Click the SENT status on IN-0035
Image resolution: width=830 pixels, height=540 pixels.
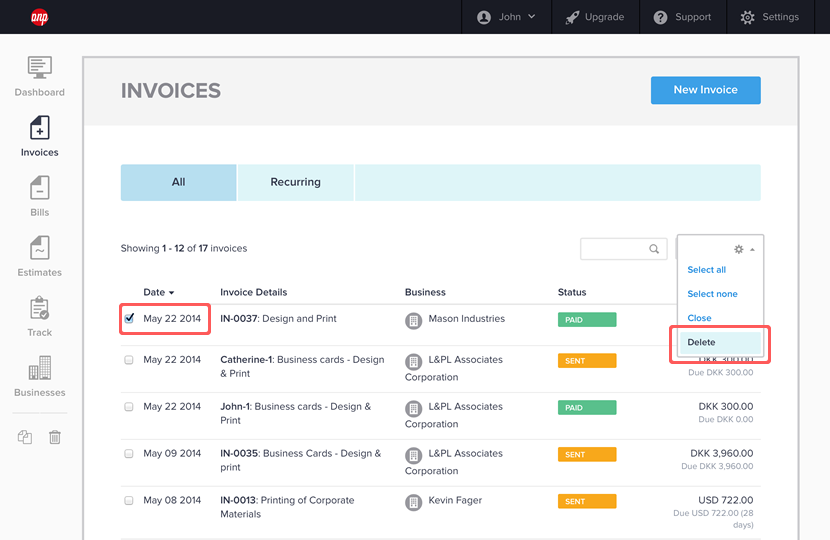click(587, 454)
